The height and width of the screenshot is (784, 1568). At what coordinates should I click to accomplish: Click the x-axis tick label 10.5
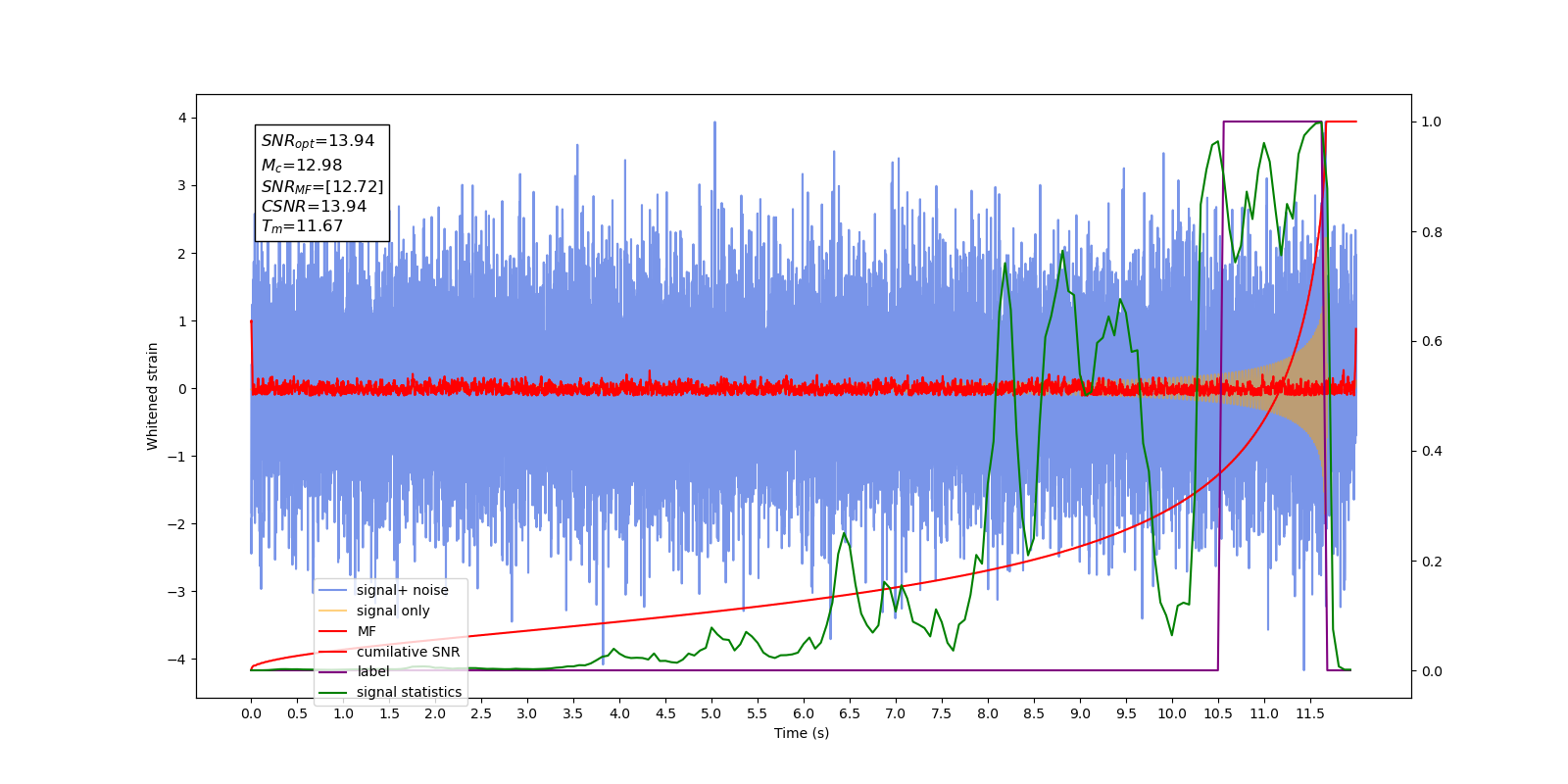click(1218, 713)
